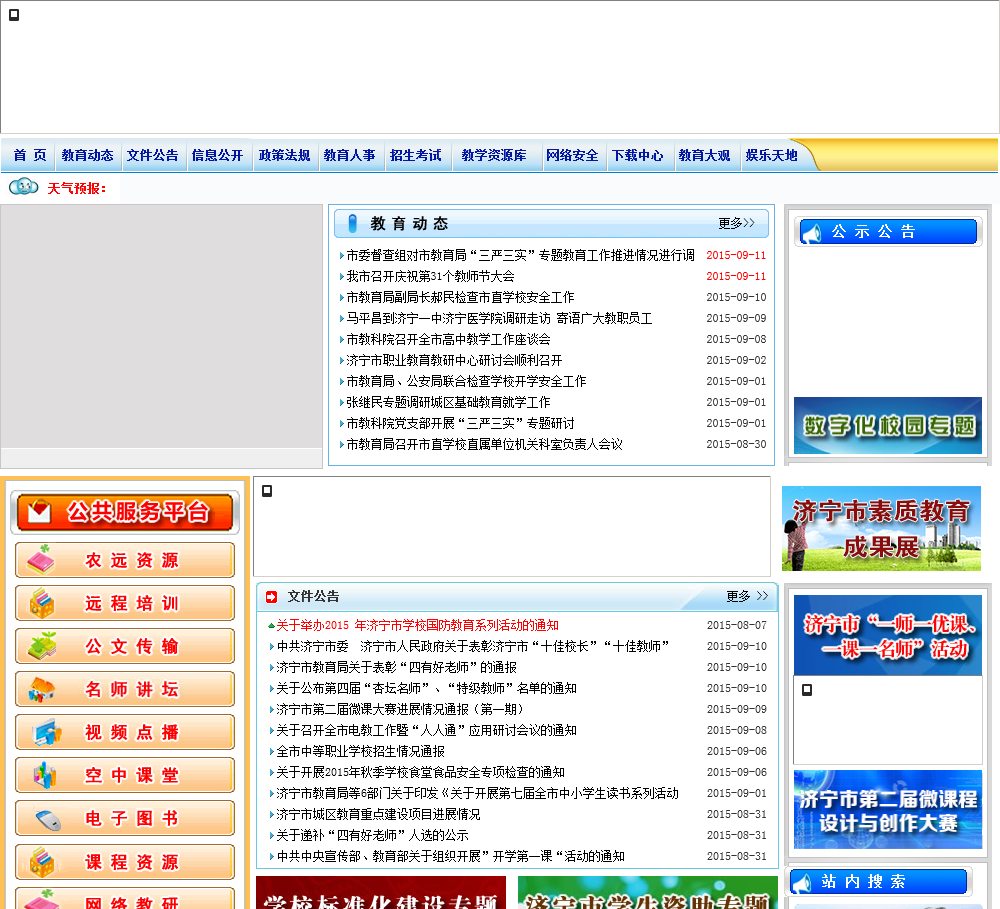Click the 公共服务平台 banner
This screenshot has width=1000, height=909.
125,512
